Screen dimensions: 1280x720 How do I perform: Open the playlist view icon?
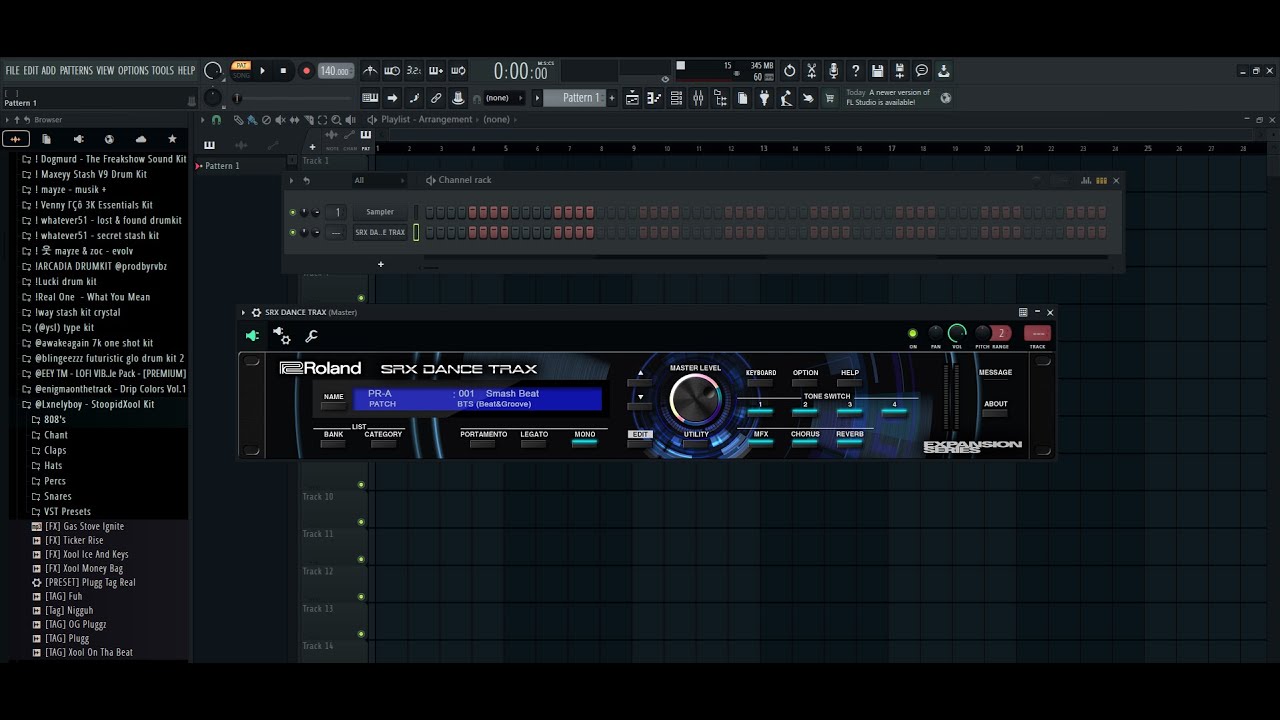tap(632, 98)
